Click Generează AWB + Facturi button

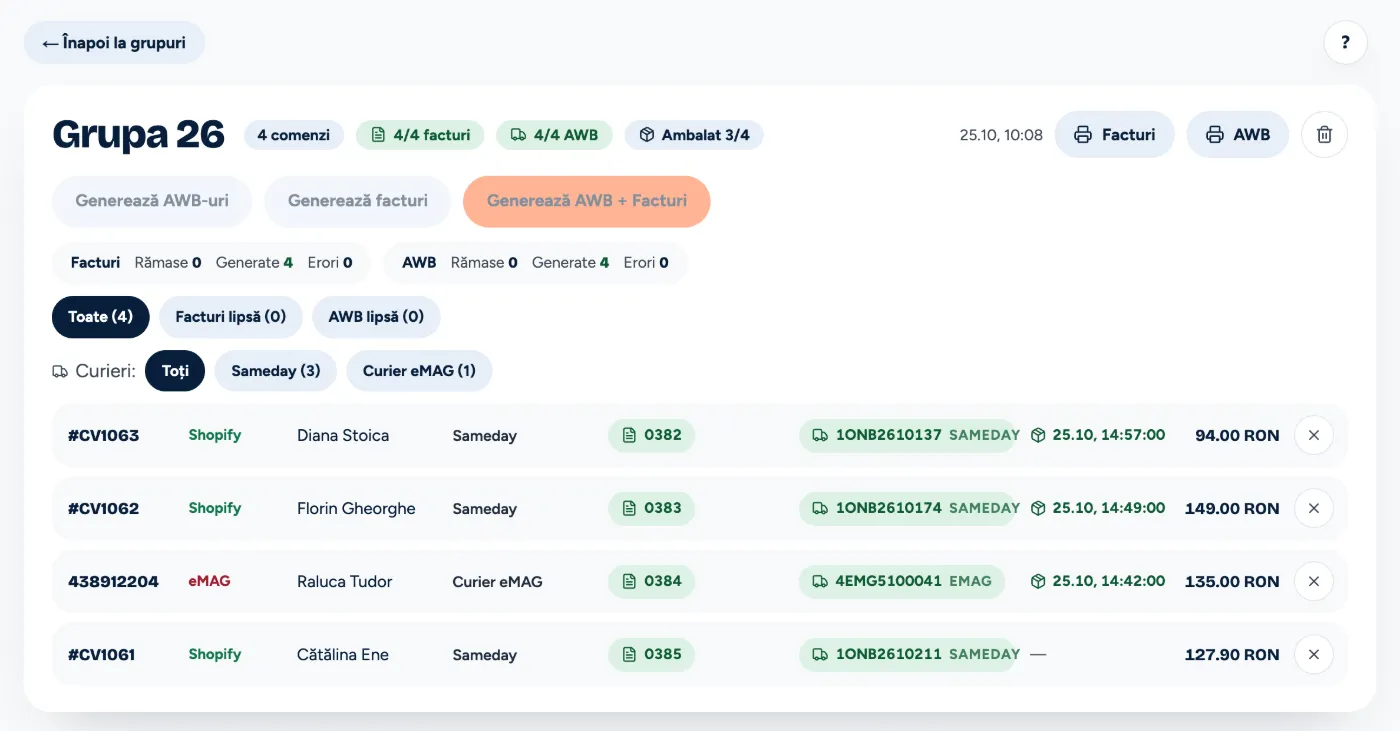[587, 201]
